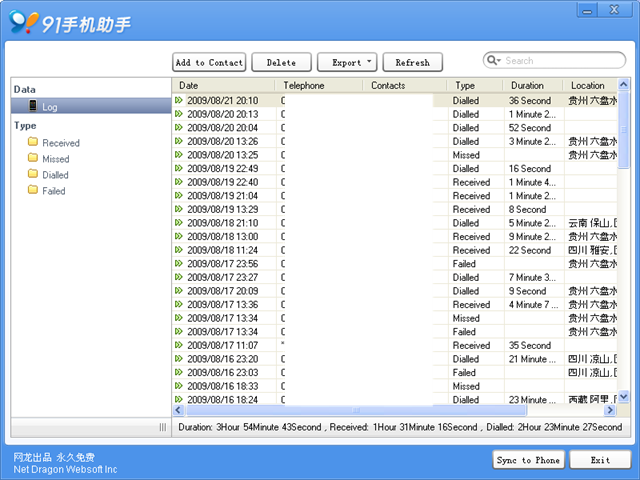Screen dimensions: 640x480
Task: Click the Delete button
Action: [281, 62]
